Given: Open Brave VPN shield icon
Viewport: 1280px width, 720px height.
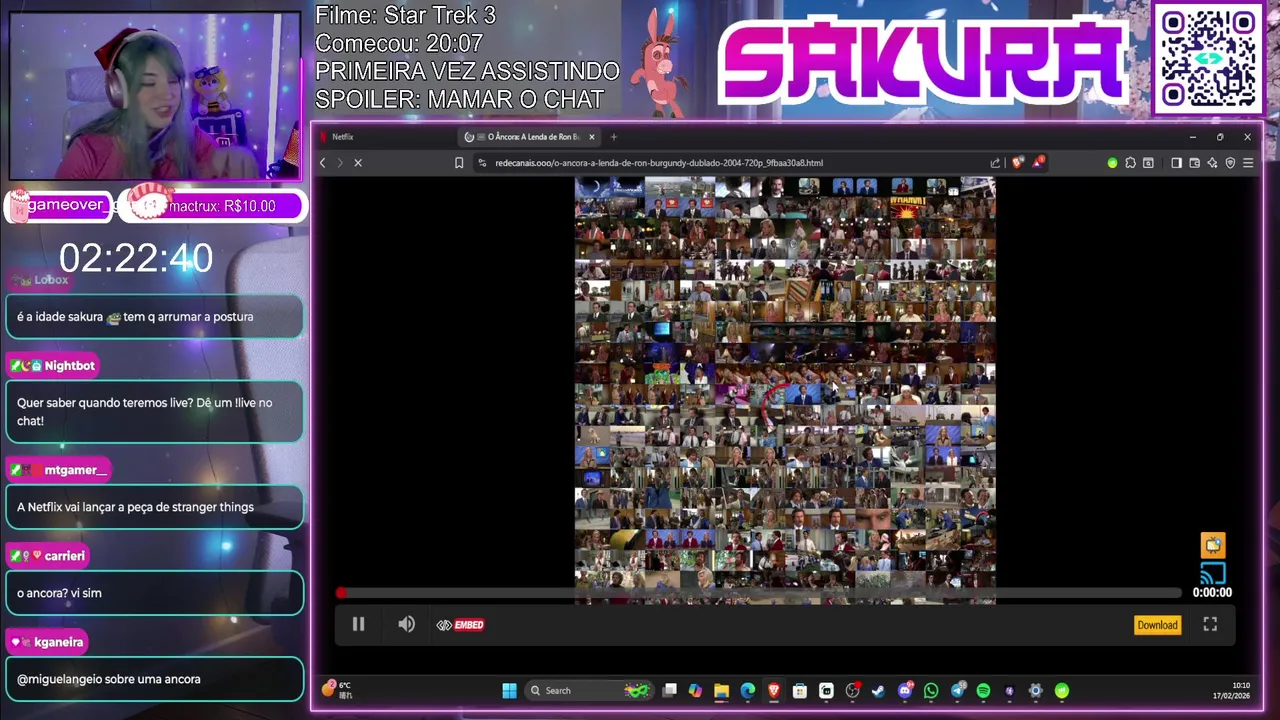Looking at the screenshot, I should pyautogui.click(x=1230, y=163).
